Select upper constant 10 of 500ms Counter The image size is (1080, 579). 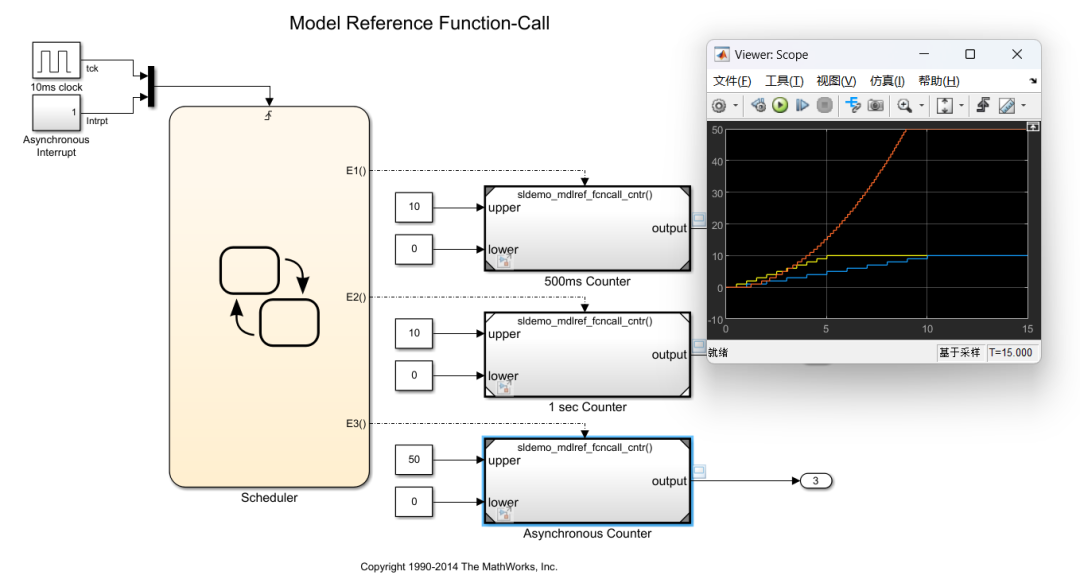click(414, 207)
